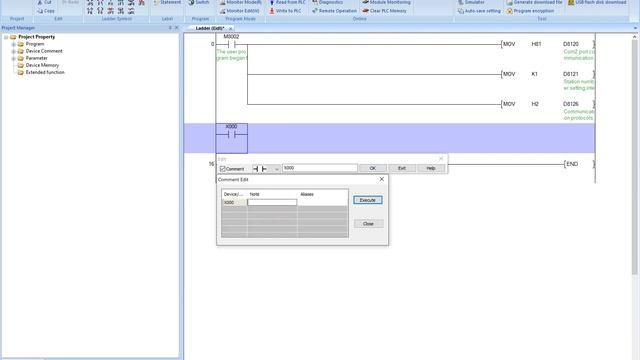Select the X000 device cell
Viewport: 640px width, 360px height.
[x=234, y=202]
